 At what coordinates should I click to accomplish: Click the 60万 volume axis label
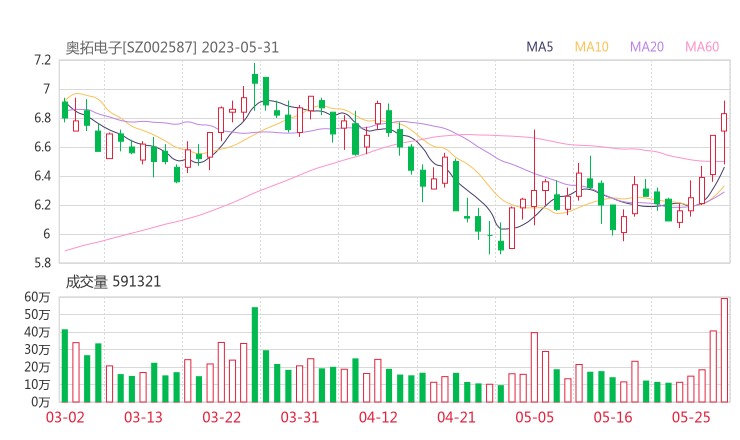tap(37, 297)
